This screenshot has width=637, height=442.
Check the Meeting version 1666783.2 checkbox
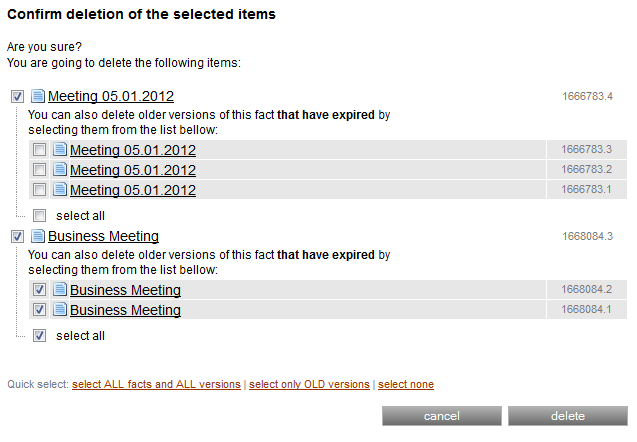39,170
